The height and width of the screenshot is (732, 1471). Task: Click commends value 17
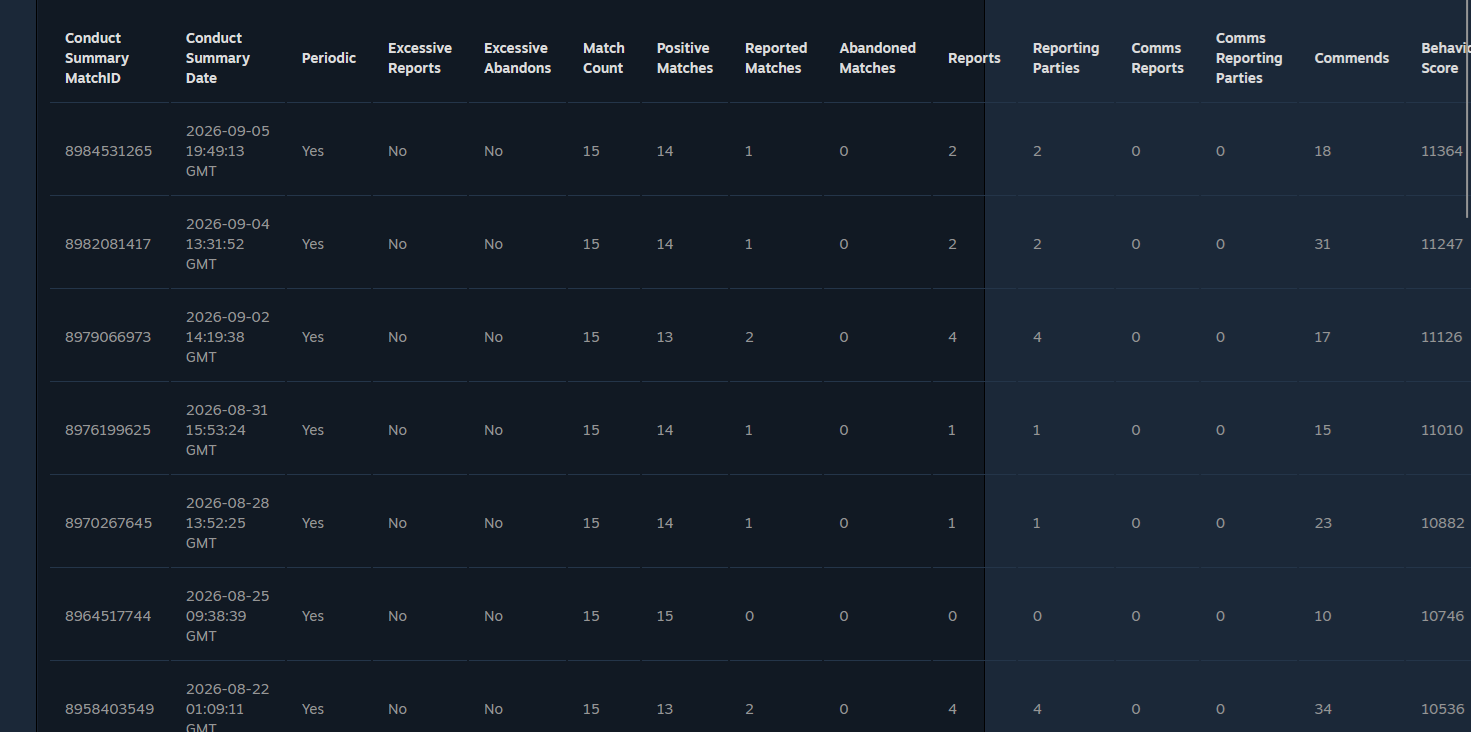click(x=1322, y=337)
